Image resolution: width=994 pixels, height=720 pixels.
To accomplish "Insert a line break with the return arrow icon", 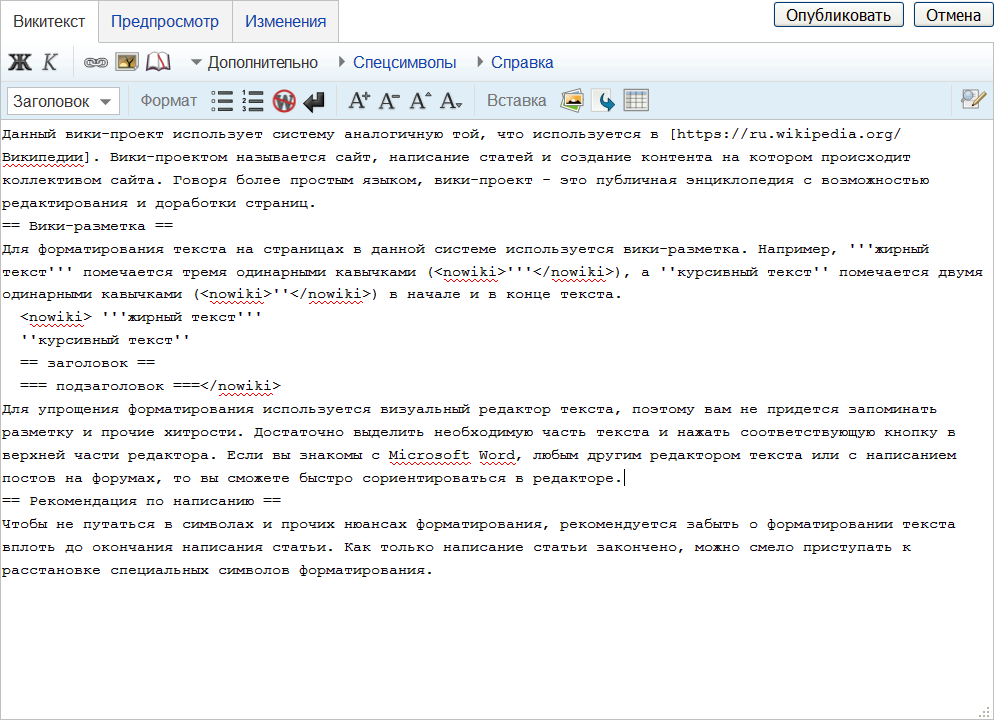I will pyautogui.click(x=314, y=101).
